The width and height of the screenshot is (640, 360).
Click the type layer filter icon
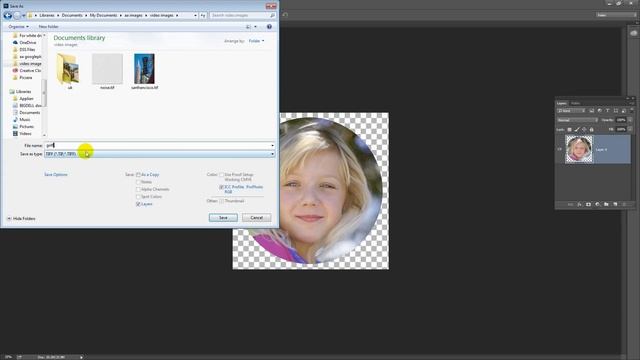[x=607, y=111]
